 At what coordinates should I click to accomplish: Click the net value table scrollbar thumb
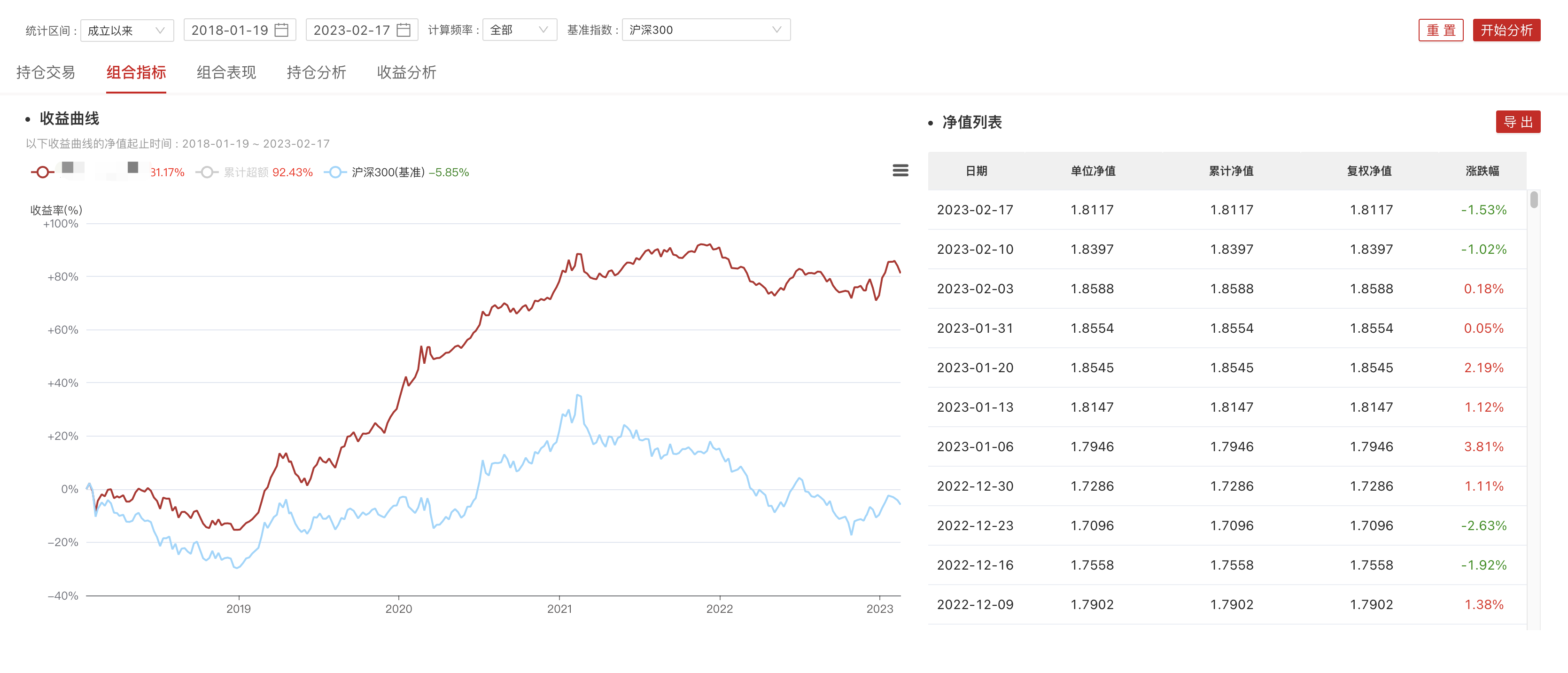pos(1534,200)
